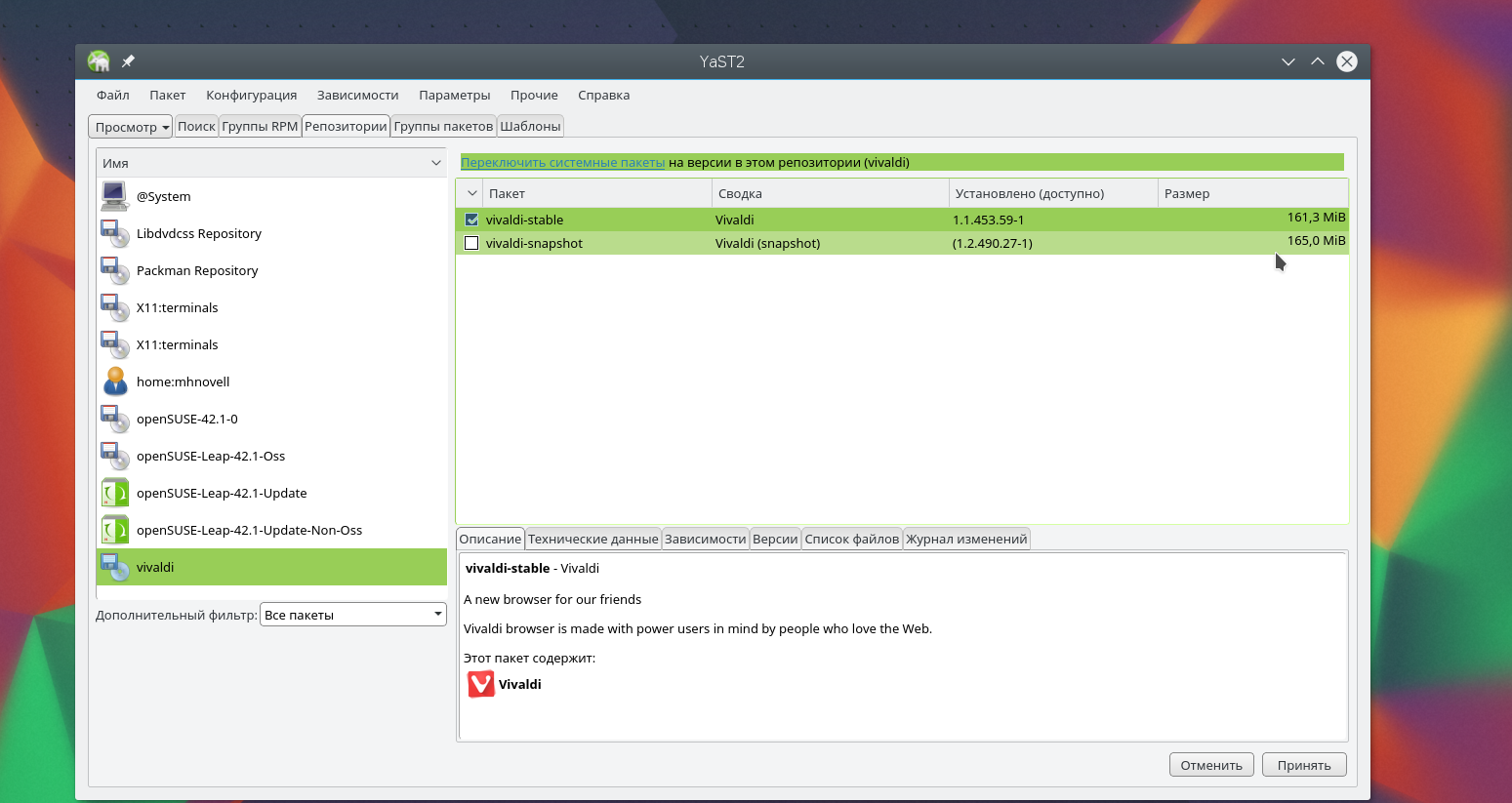Screen dimensions: 1512x803
Task: Click the Имя column sort chevron
Action: (436, 163)
